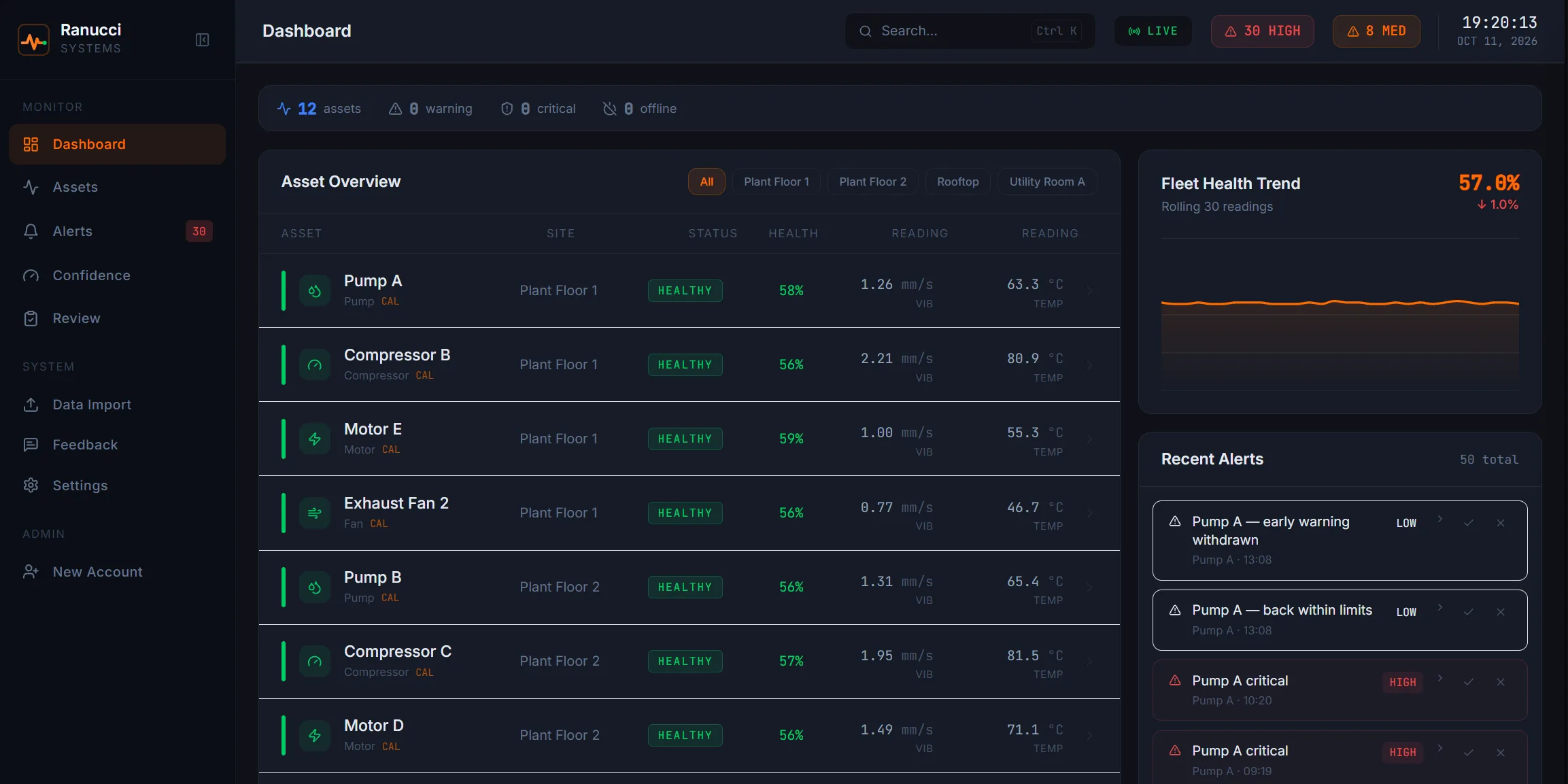Click the Compressor B gauge icon
Screen dimensions: 1568x784
click(x=314, y=365)
